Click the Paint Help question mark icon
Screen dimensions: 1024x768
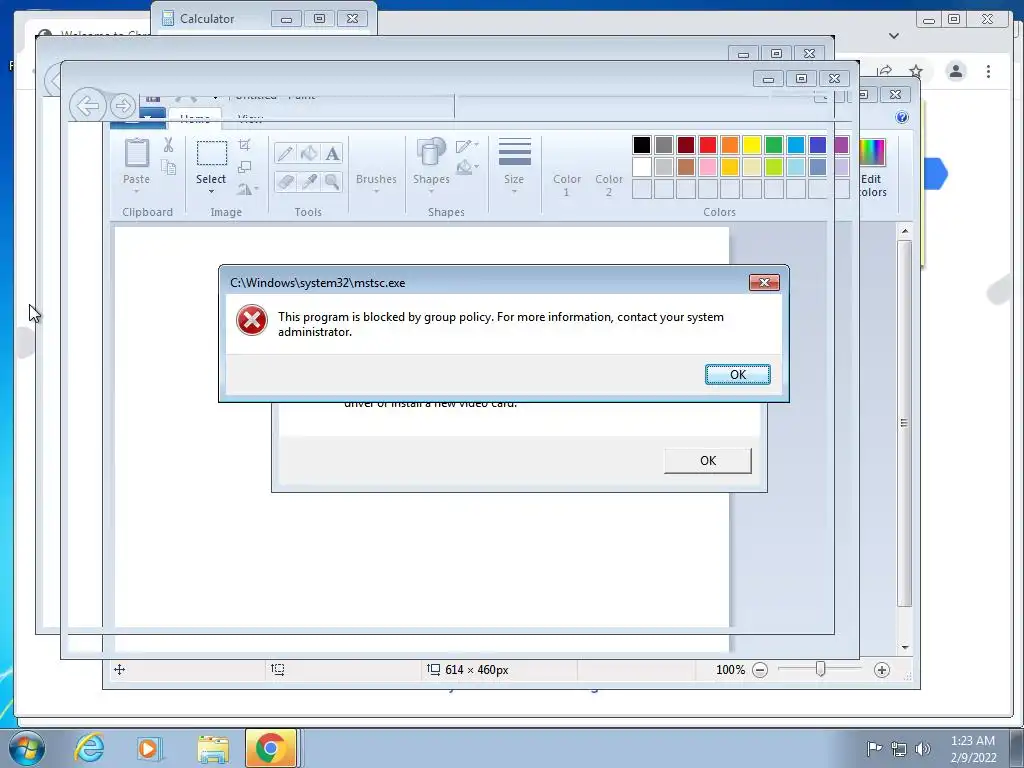pyautogui.click(x=902, y=118)
